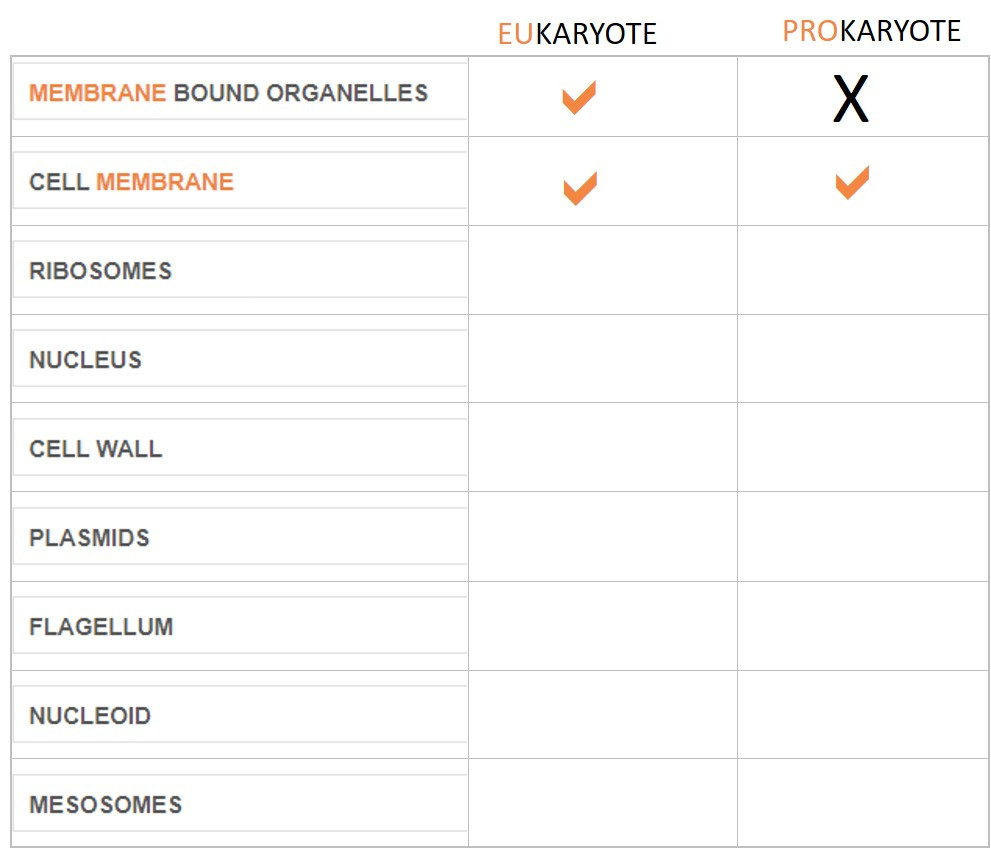Image resolution: width=991 pixels, height=849 pixels.
Task: Check the empty Eukaryote cell for Ribosomes
Action: [602, 270]
